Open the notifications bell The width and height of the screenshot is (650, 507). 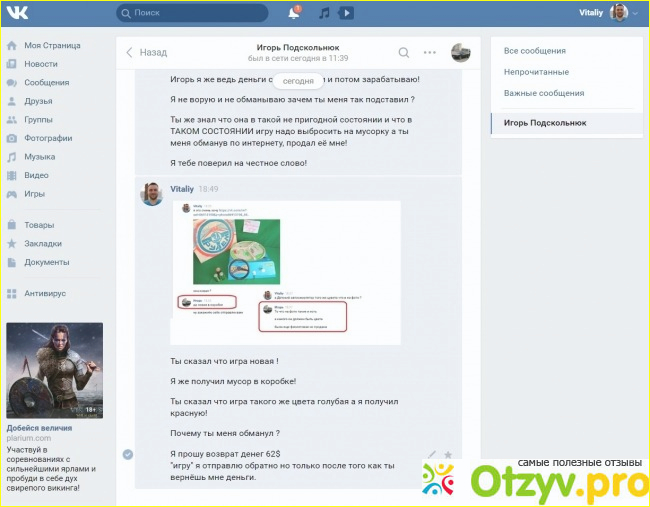coord(293,13)
